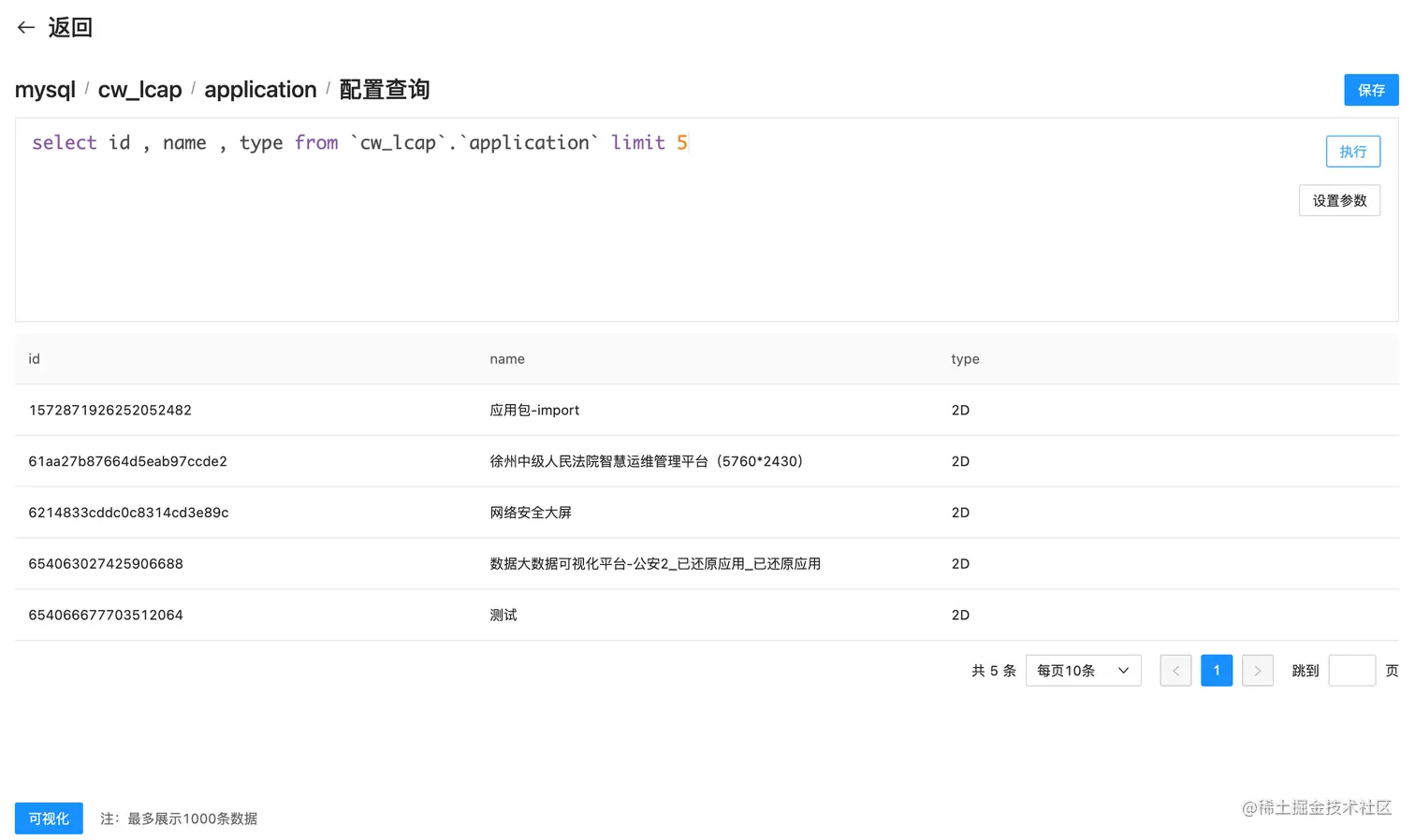Run the query with 执行 button
This screenshot has width=1415, height=840.
click(1352, 152)
